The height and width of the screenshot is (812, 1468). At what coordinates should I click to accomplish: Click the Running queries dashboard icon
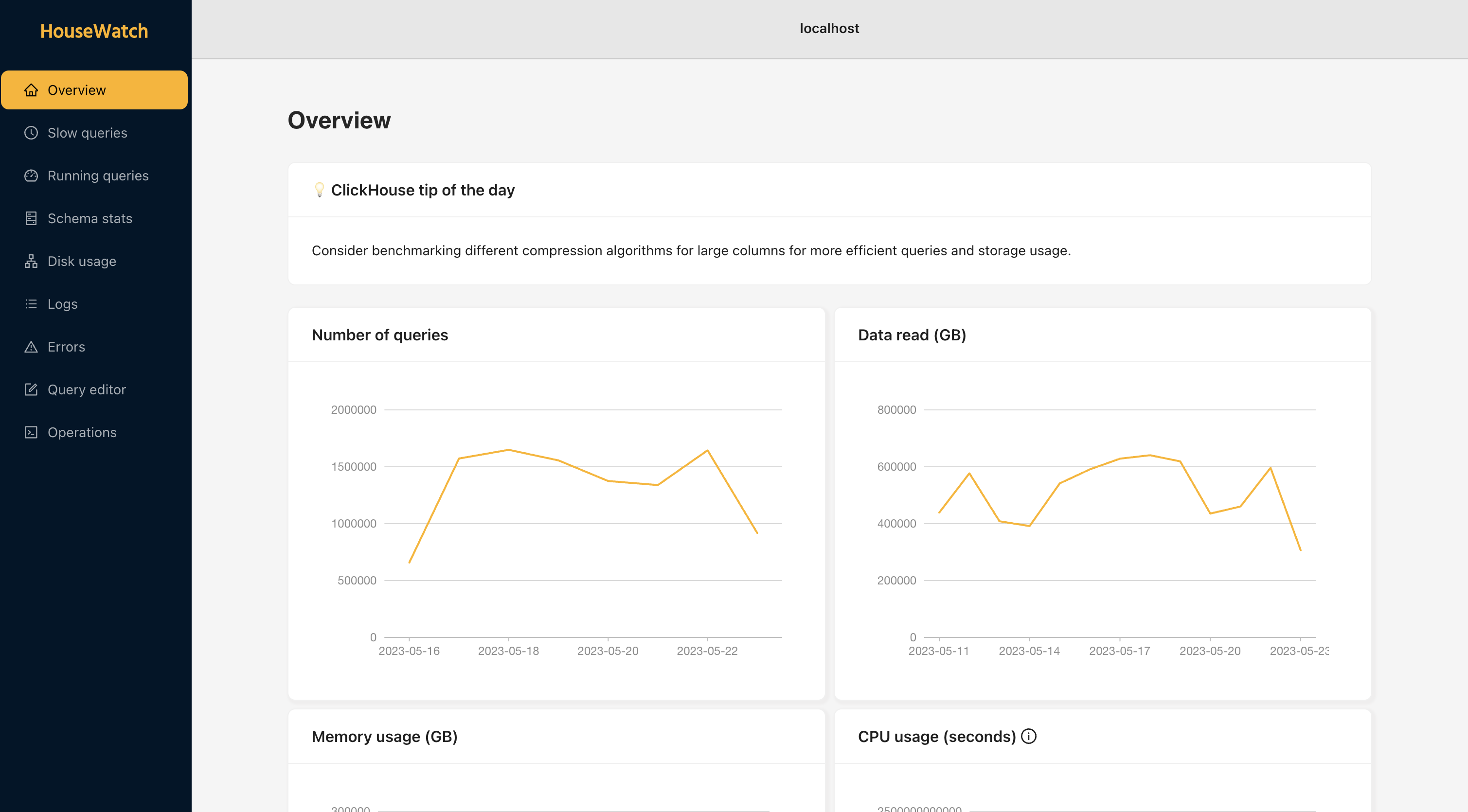[31, 176]
